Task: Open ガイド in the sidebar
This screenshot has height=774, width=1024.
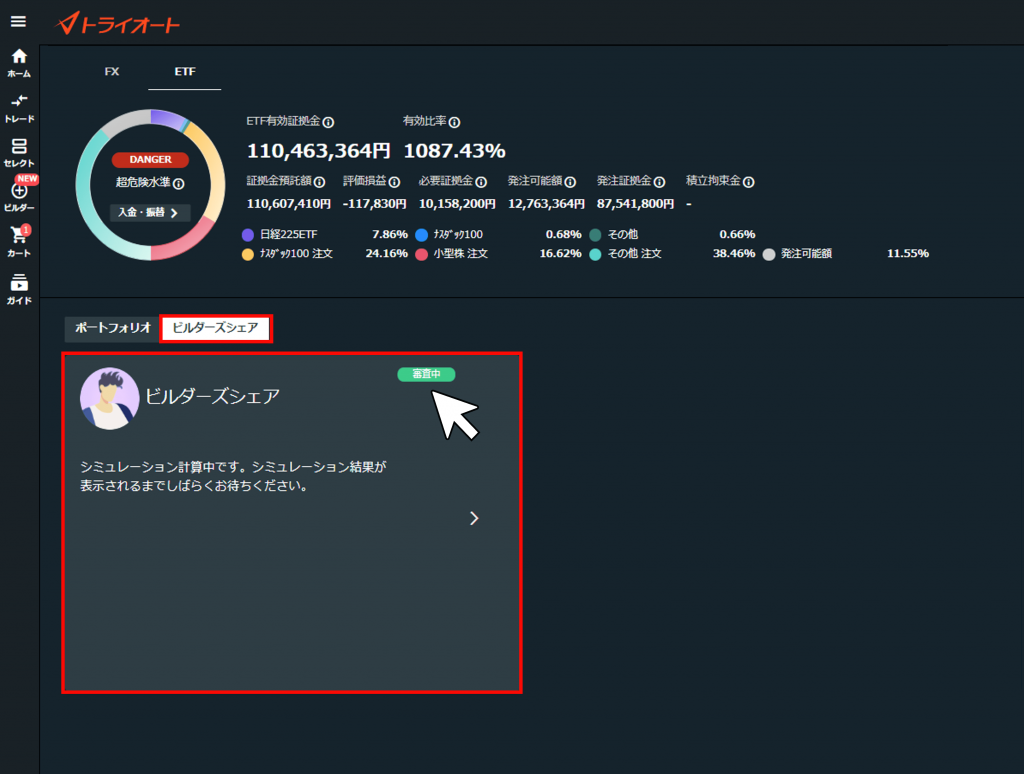Action: click(19, 289)
